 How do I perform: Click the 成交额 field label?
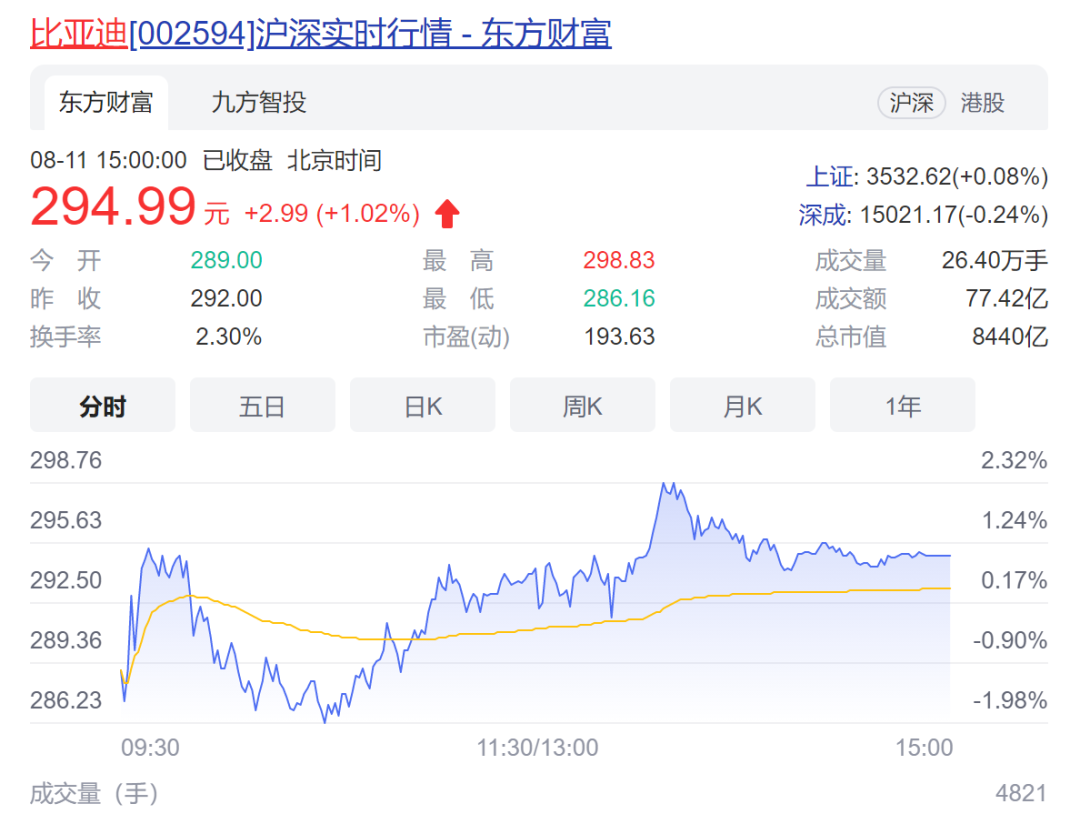(x=851, y=298)
